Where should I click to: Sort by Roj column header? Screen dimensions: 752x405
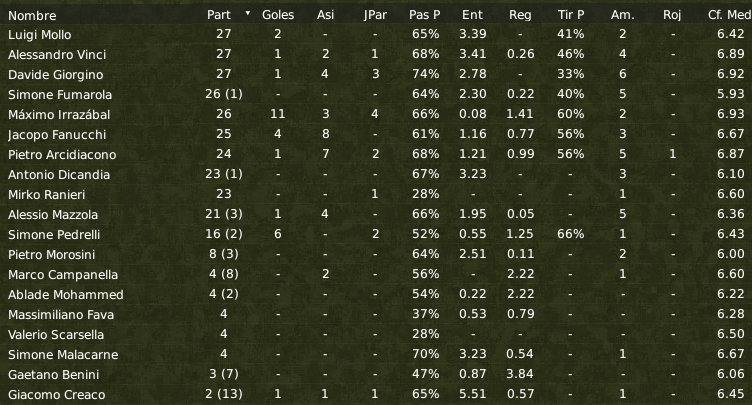(672, 15)
